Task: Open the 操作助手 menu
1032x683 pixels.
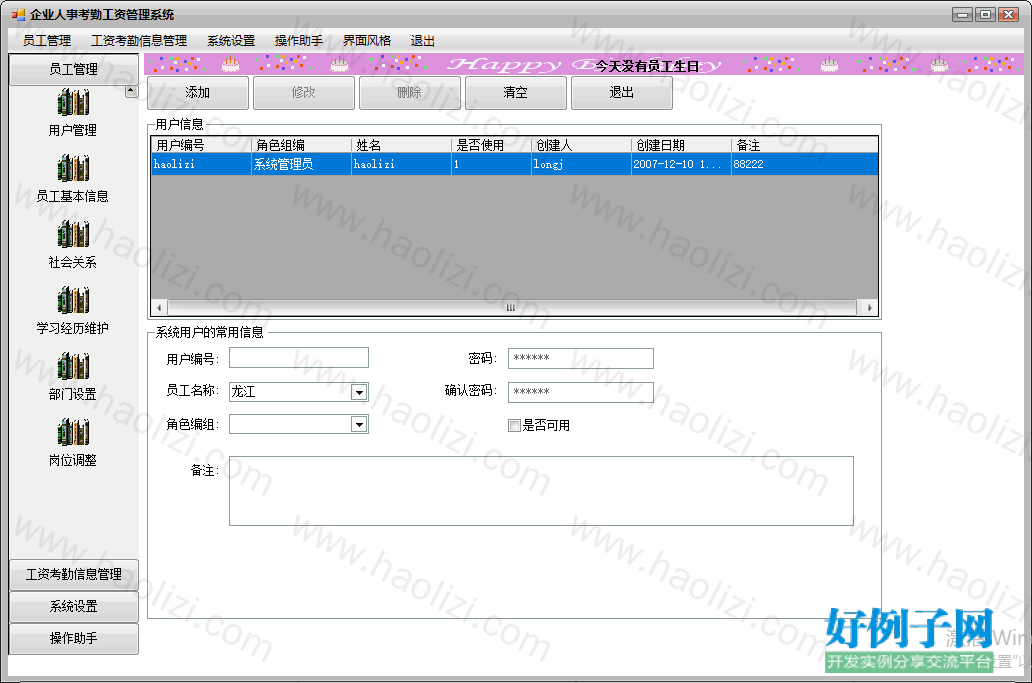Action: (x=299, y=41)
